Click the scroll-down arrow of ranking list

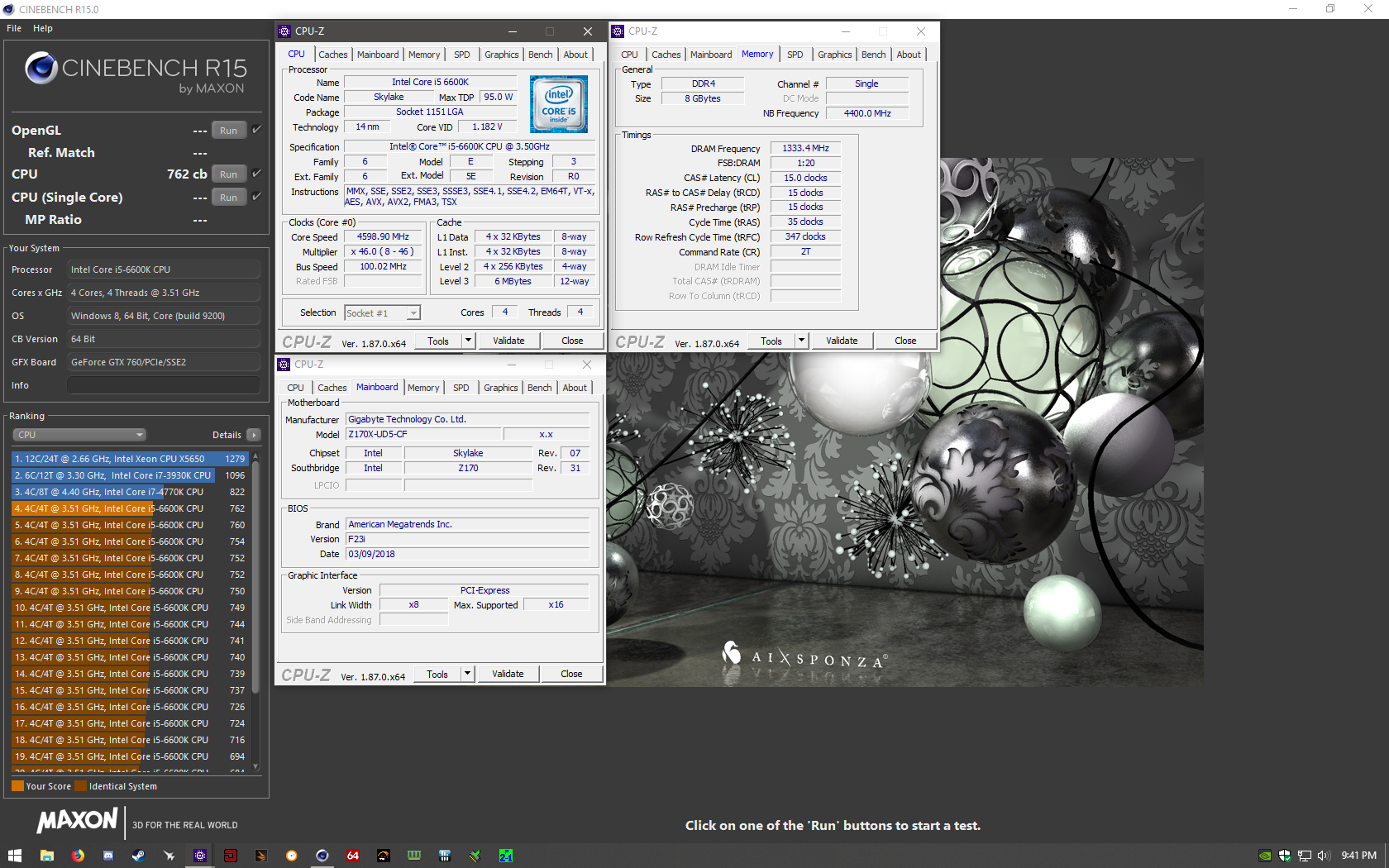pyautogui.click(x=255, y=766)
